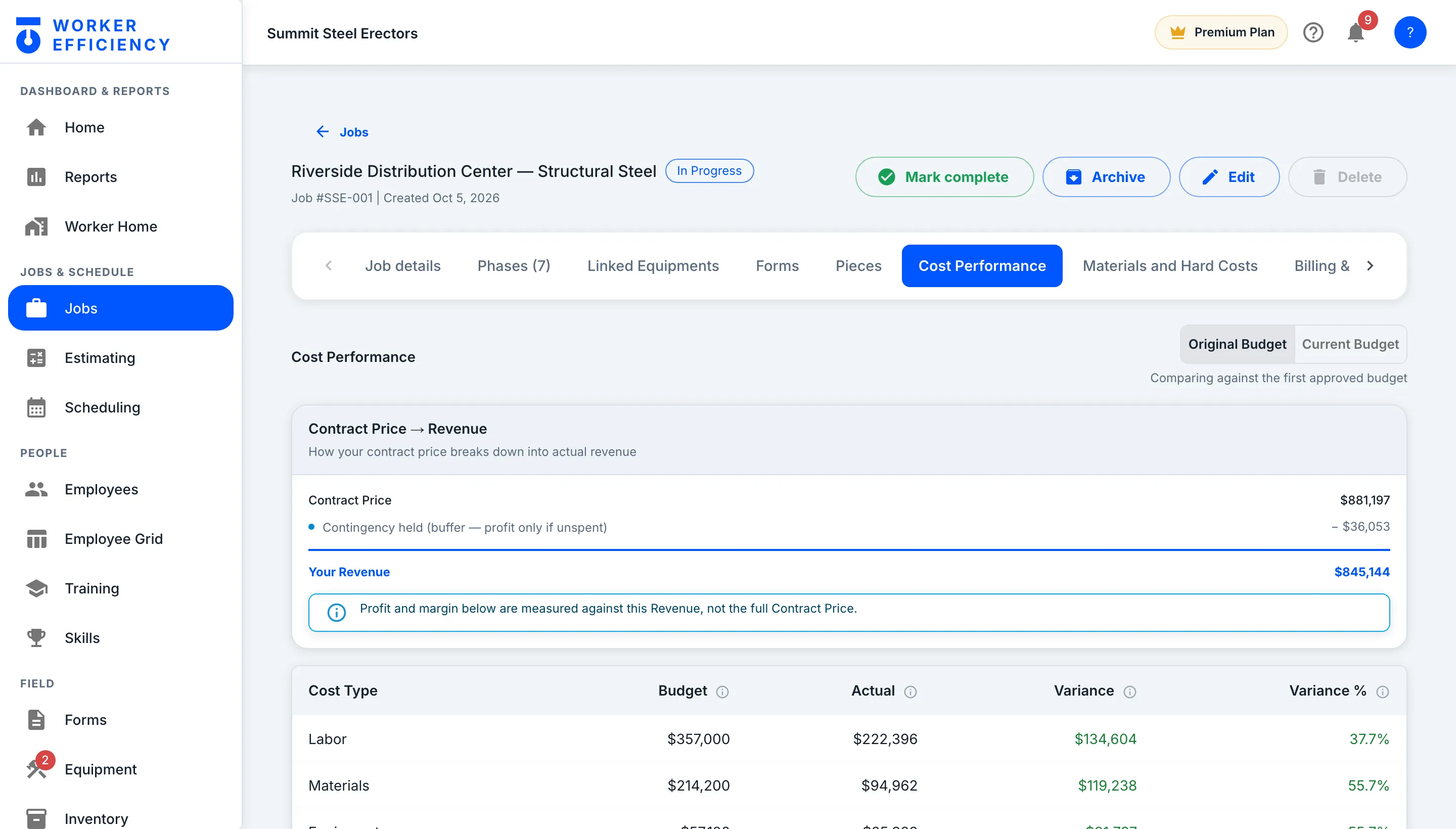Click the Delete button

pos(1347,176)
